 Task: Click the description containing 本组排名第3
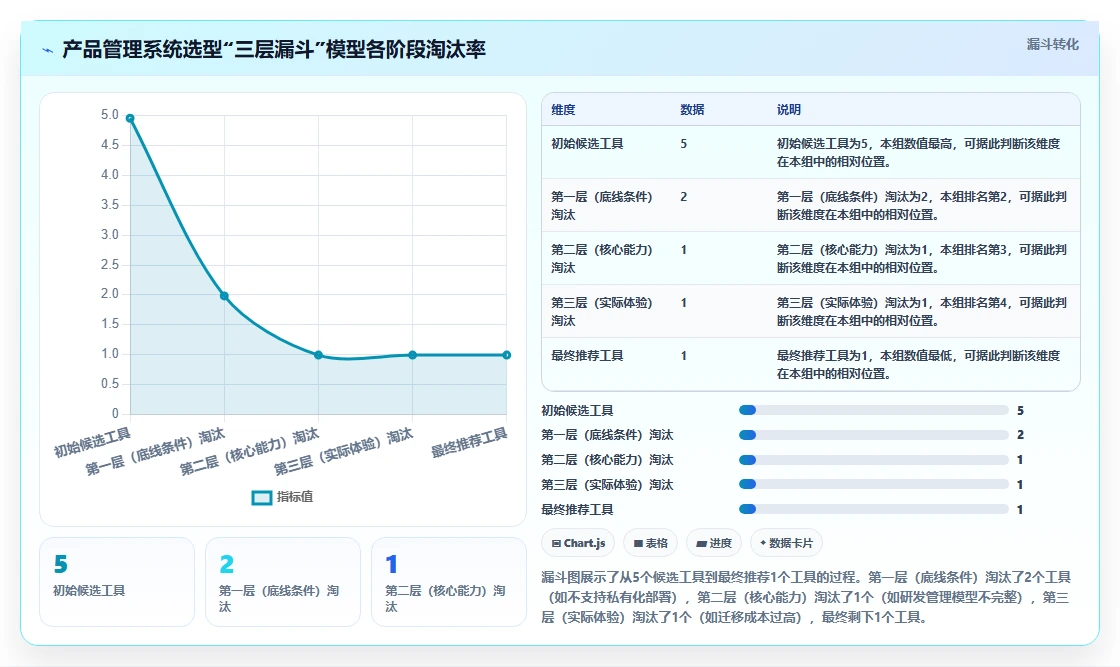(x=921, y=259)
